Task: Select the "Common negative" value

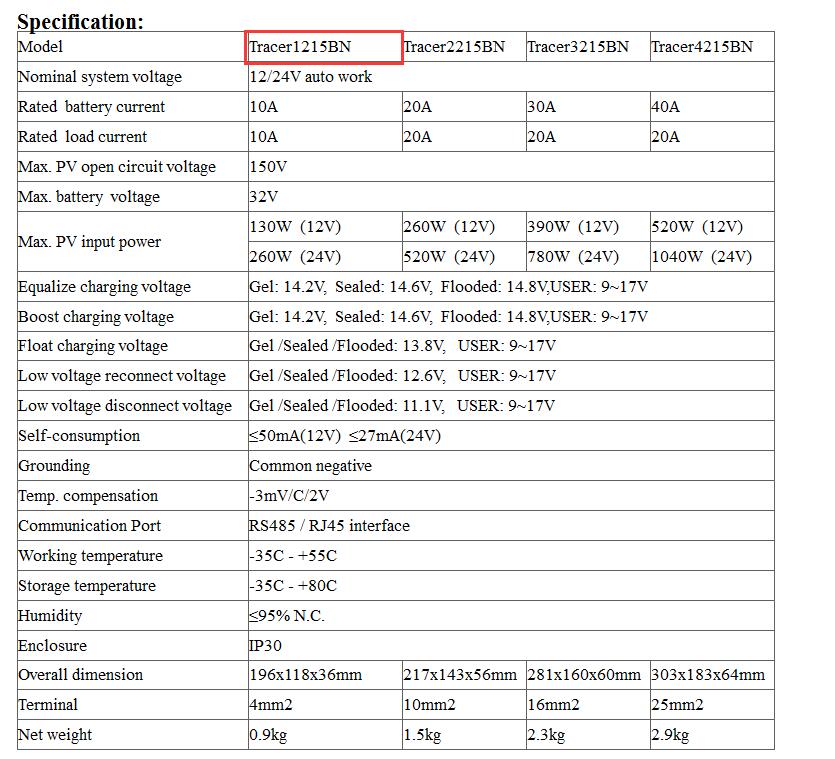Action: click(310, 466)
